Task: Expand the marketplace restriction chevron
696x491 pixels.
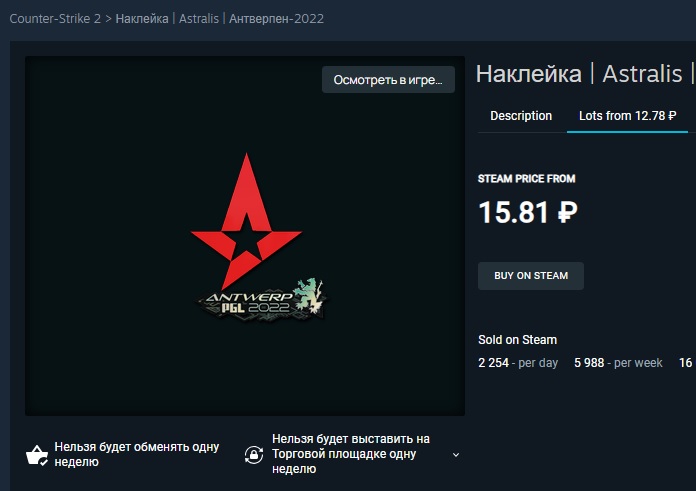Action: 456,455
